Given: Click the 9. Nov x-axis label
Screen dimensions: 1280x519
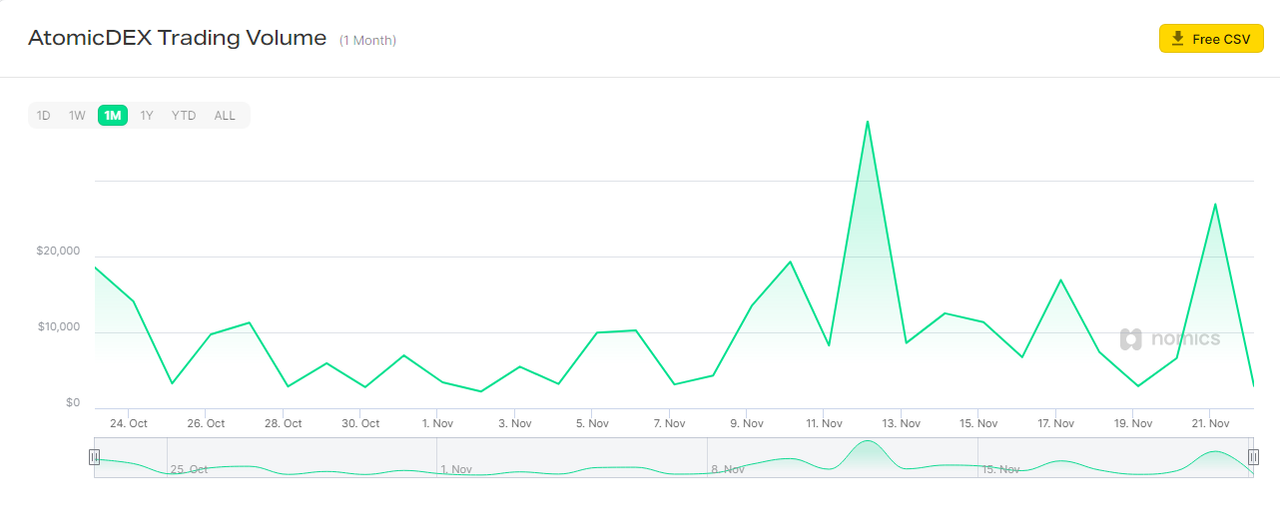Looking at the screenshot, I should point(746,423).
